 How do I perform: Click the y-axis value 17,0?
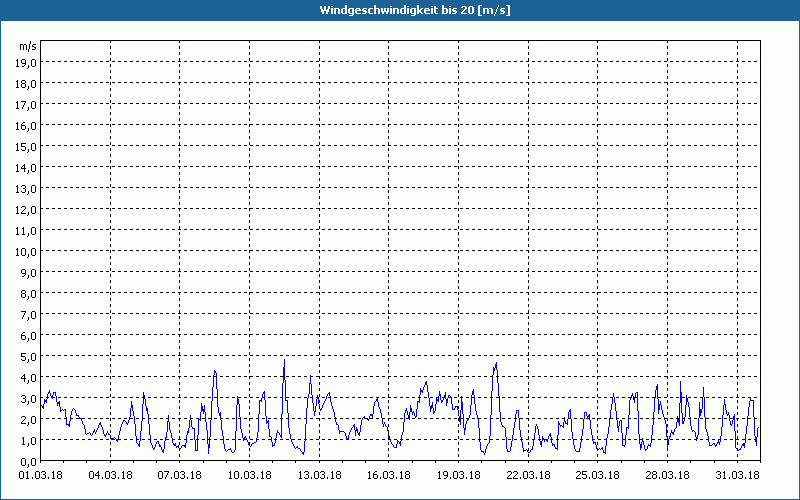(x=25, y=105)
